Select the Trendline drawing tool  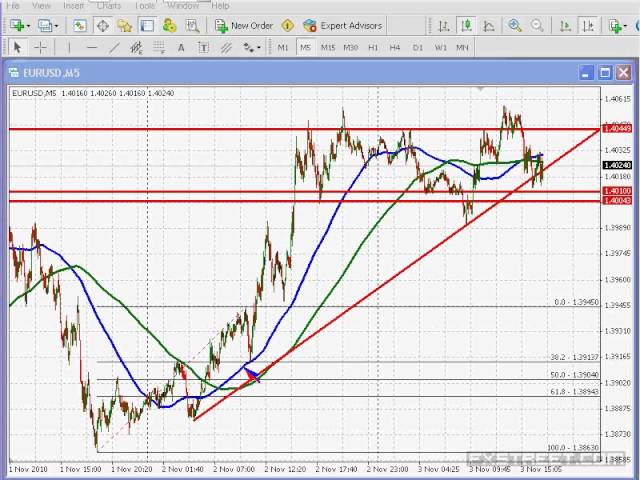114,48
